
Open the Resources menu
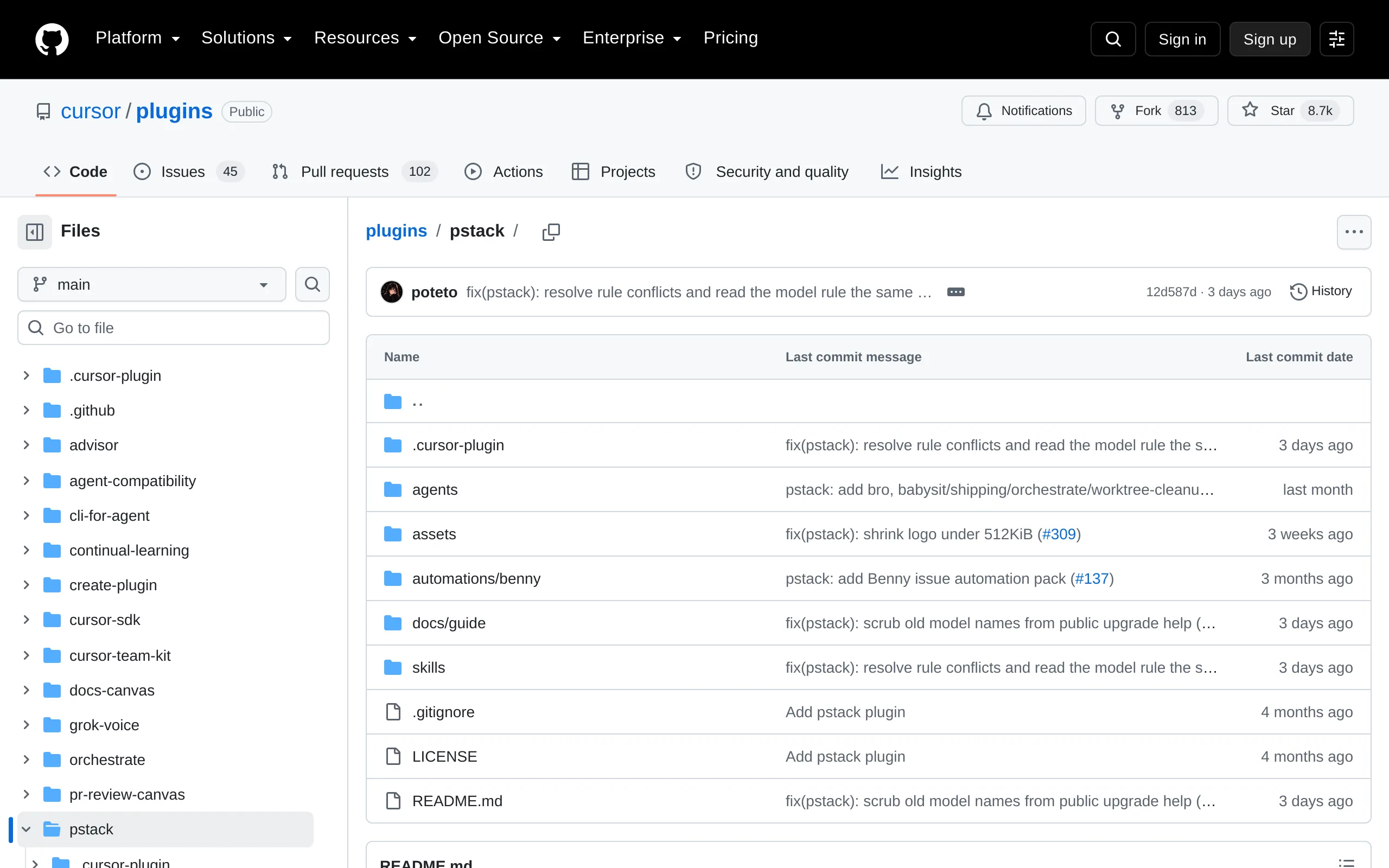coord(365,38)
